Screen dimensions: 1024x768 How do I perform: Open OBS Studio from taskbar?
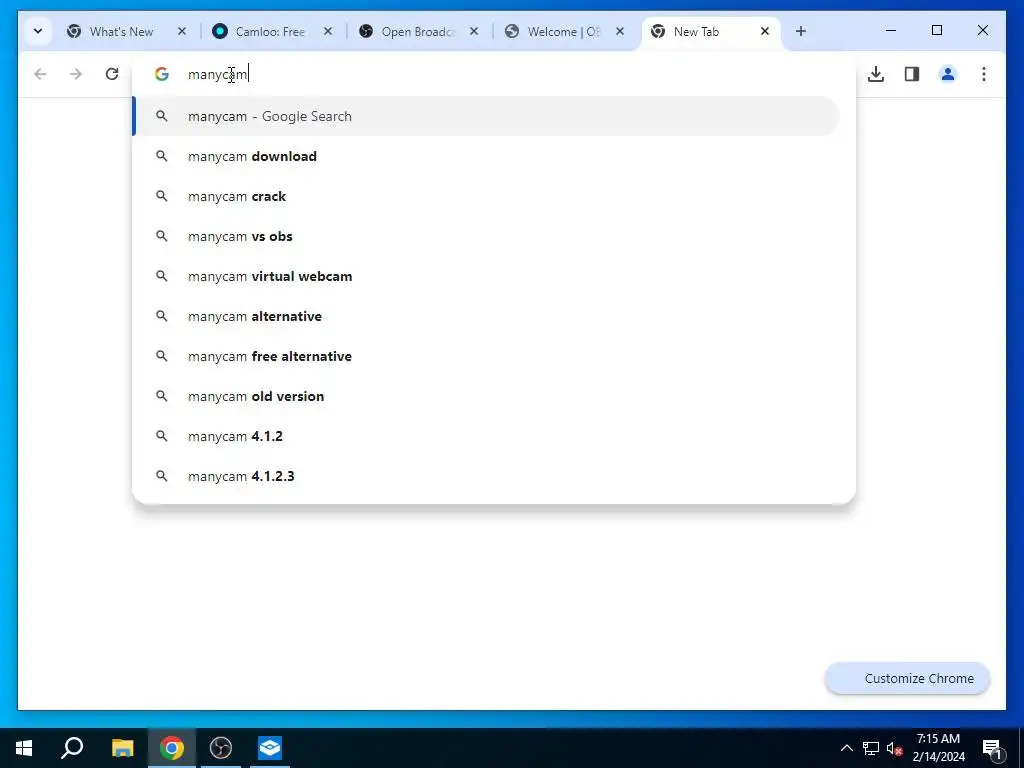point(221,748)
